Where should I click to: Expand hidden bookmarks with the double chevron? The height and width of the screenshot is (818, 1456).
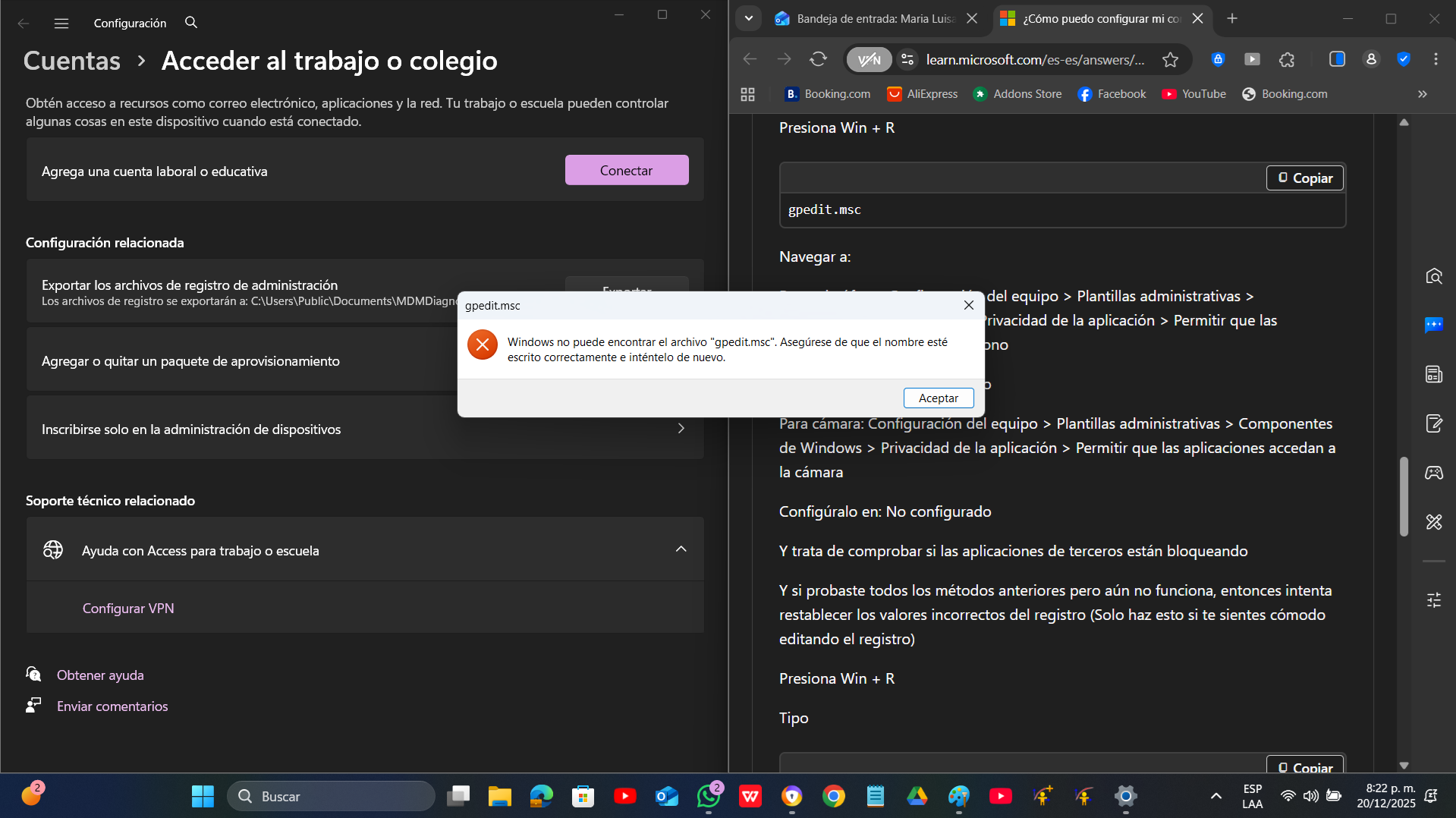point(1422,94)
